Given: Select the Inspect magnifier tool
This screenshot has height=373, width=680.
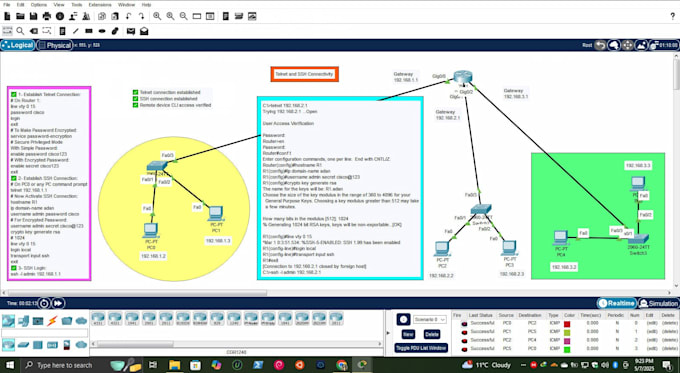Looking at the screenshot, I should [x=20, y=31].
